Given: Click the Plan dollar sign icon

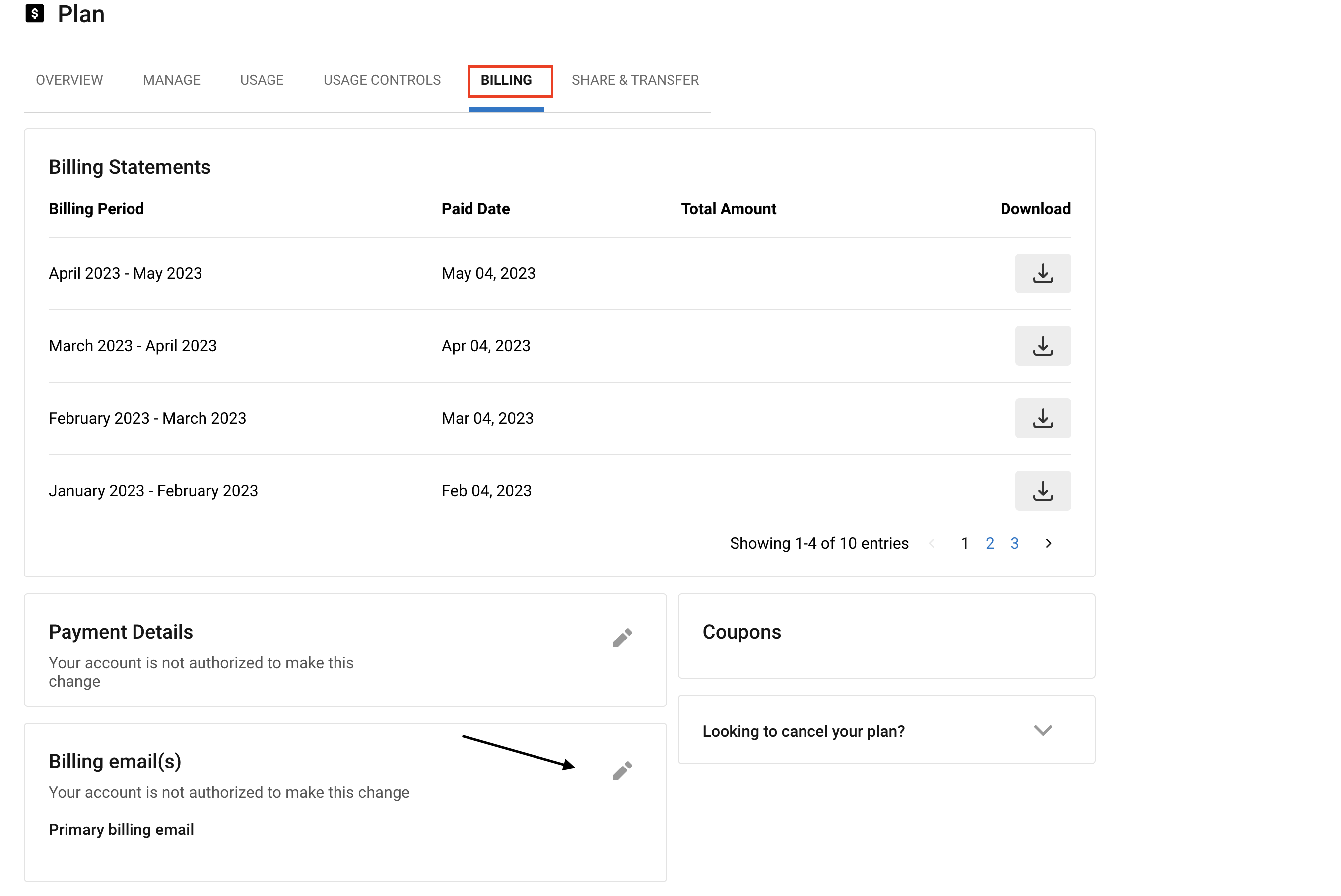Looking at the screenshot, I should point(35,14).
